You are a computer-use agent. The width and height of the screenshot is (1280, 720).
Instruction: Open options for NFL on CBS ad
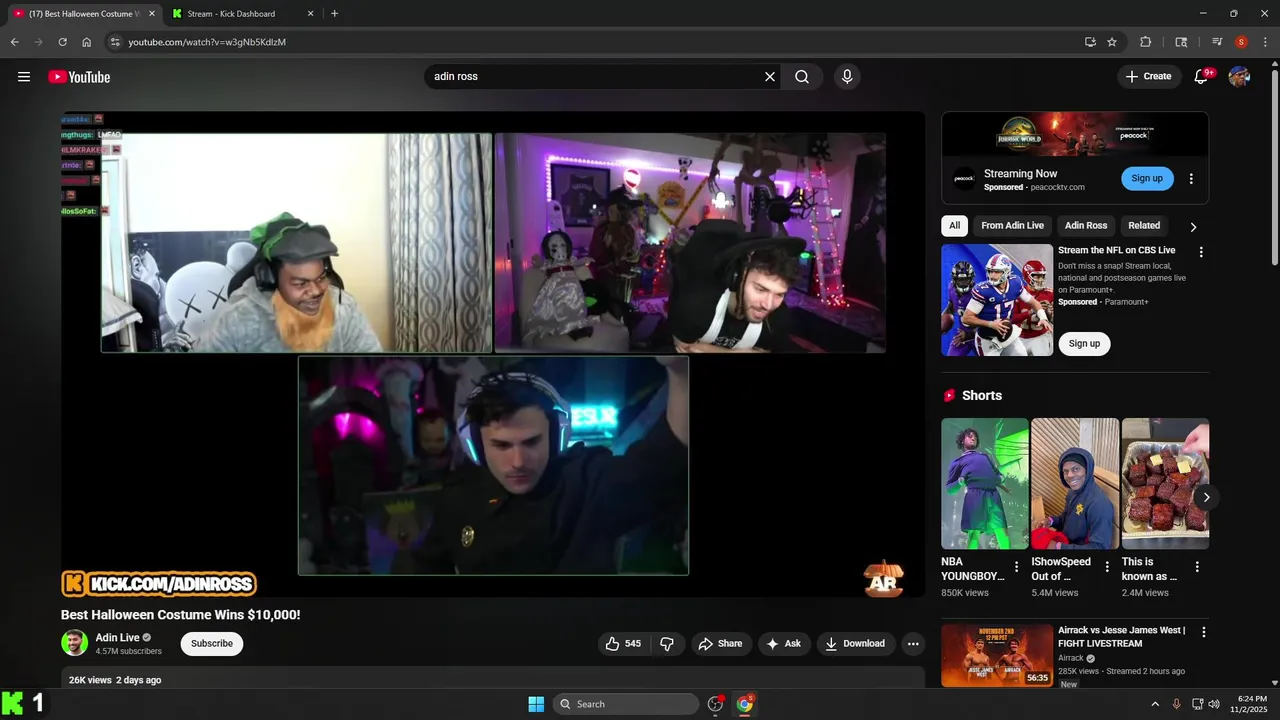point(1201,252)
